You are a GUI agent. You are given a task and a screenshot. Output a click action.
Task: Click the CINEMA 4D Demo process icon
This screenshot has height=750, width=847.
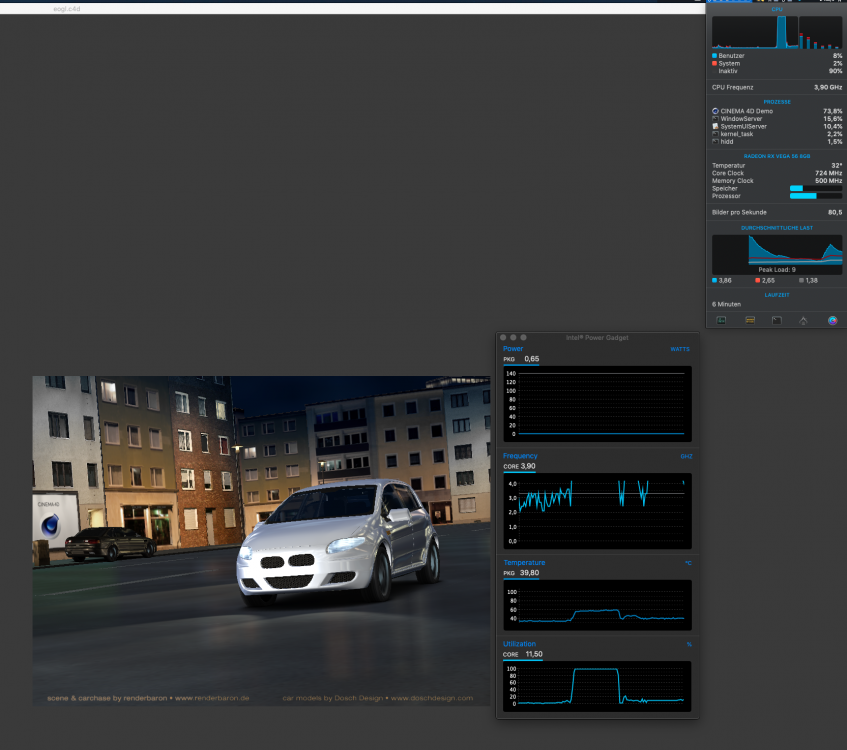pyautogui.click(x=715, y=111)
